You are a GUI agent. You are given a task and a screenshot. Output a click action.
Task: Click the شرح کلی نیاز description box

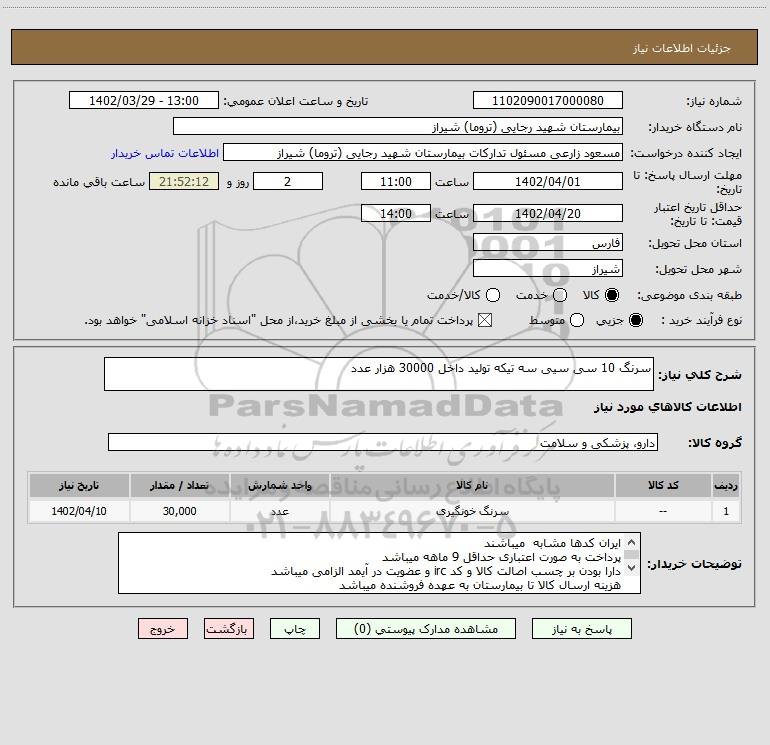[379, 374]
